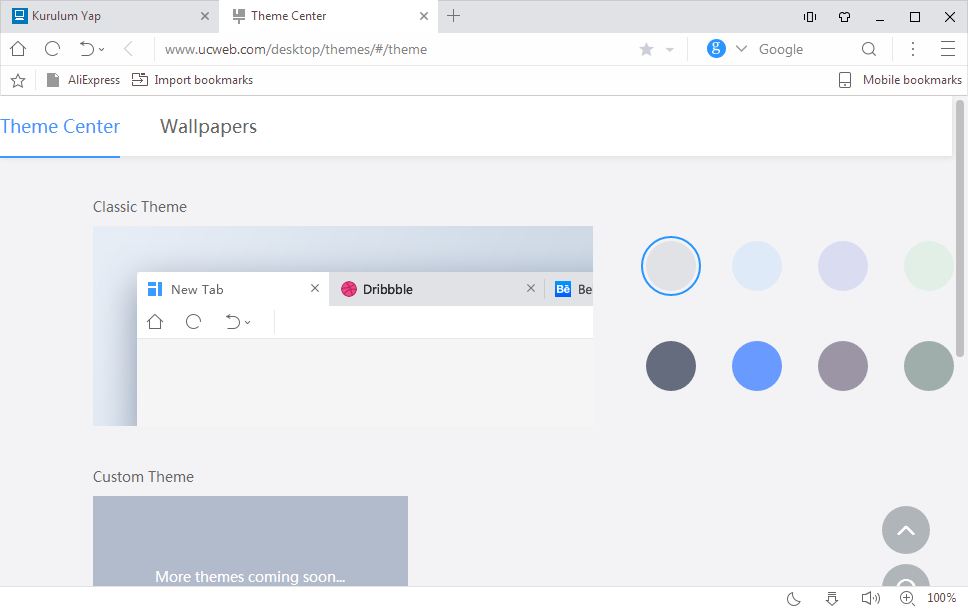Open the three-dot more options menu
Viewport: 968px width, 610px height.
[x=912, y=49]
